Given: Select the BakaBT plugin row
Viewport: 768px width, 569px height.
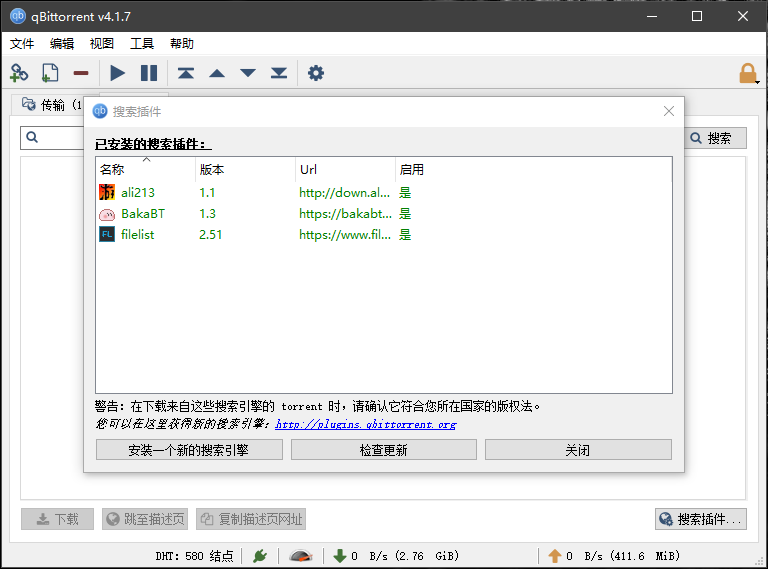Looking at the screenshot, I should coord(384,213).
